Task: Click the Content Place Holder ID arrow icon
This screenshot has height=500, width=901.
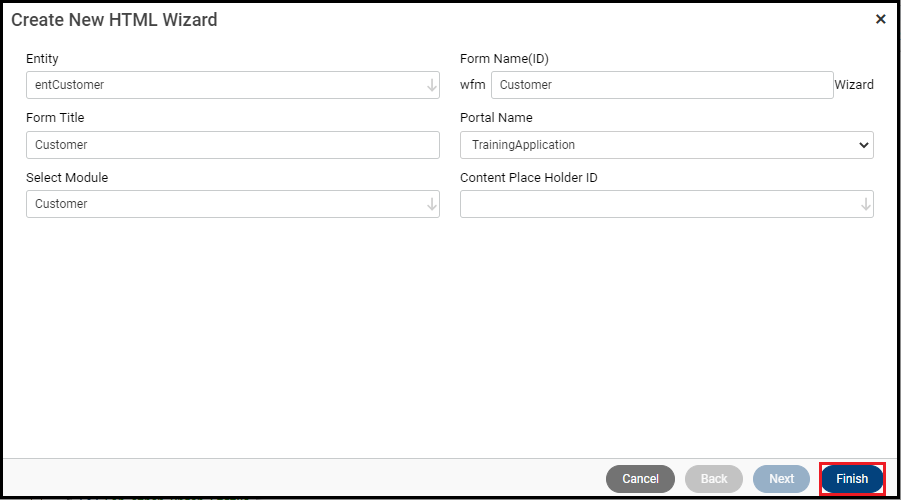Action: [866, 204]
